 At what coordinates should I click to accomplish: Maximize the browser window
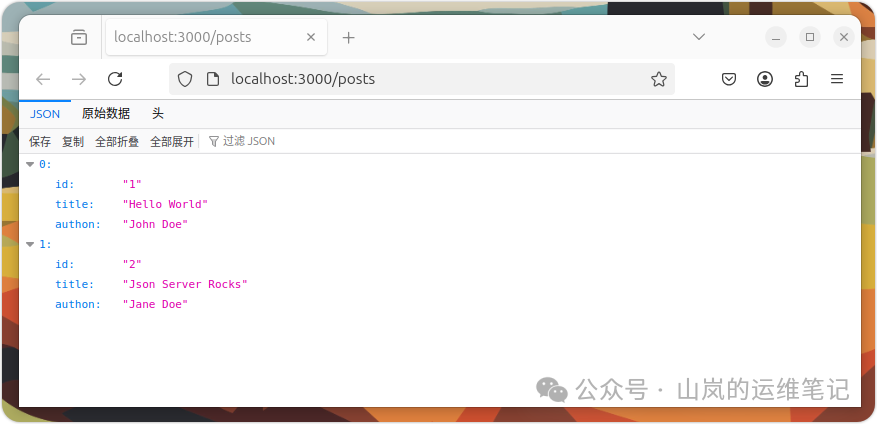pos(810,37)
